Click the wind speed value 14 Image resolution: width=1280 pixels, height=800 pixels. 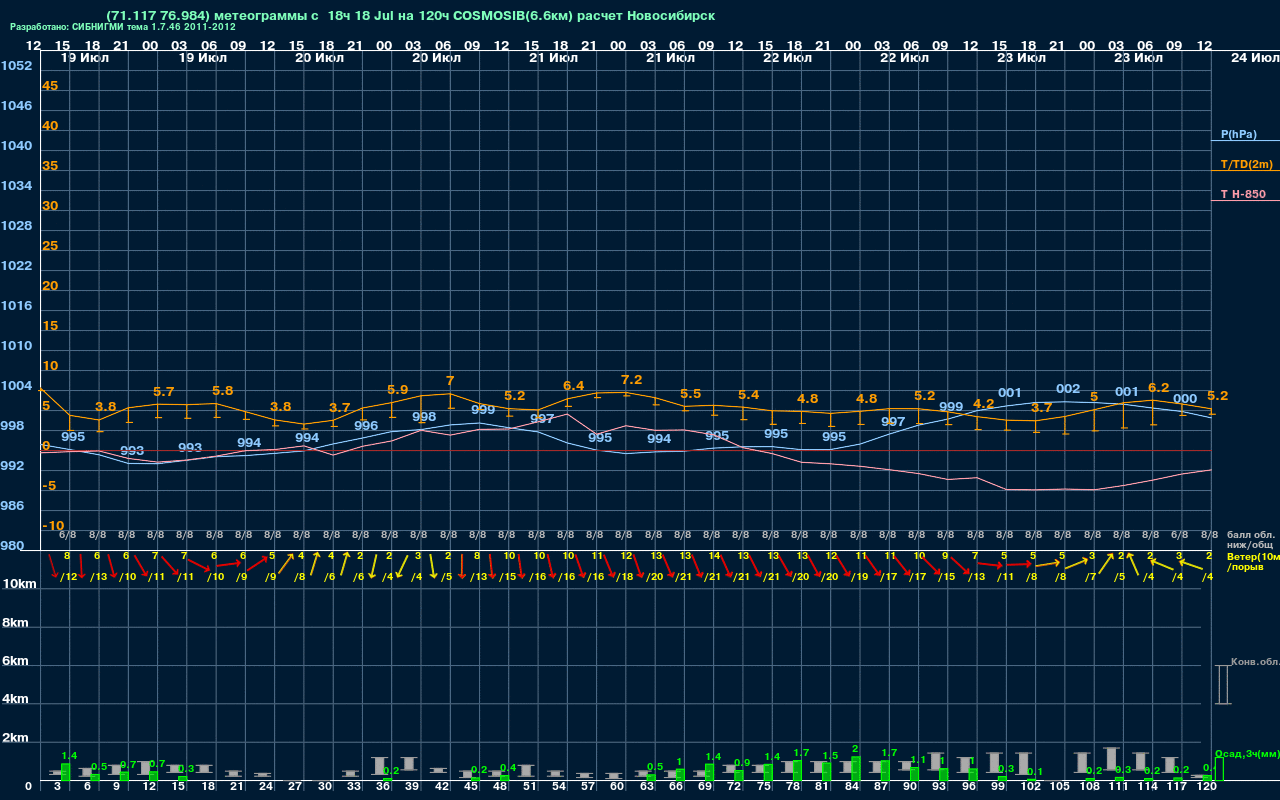714,555
